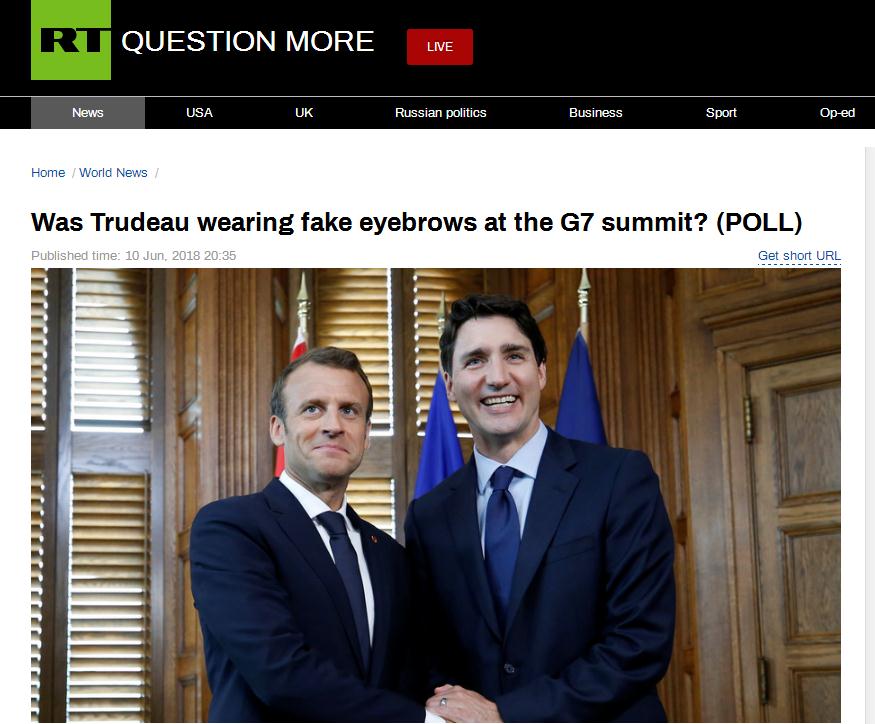Click the QUESTION MORE slogan text

click(248, 41)
